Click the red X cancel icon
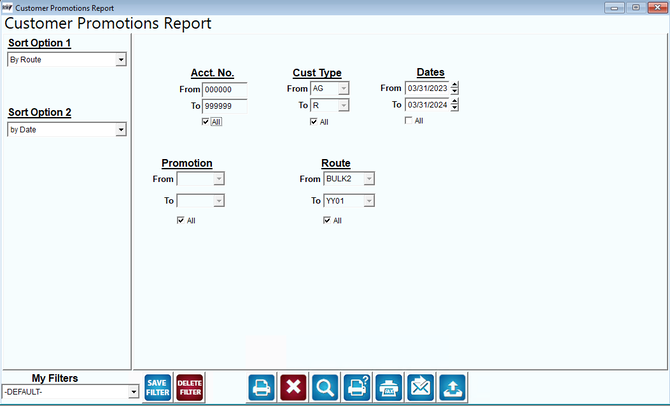This screenshot has height=406, width=670. click(x=293, y=388)
